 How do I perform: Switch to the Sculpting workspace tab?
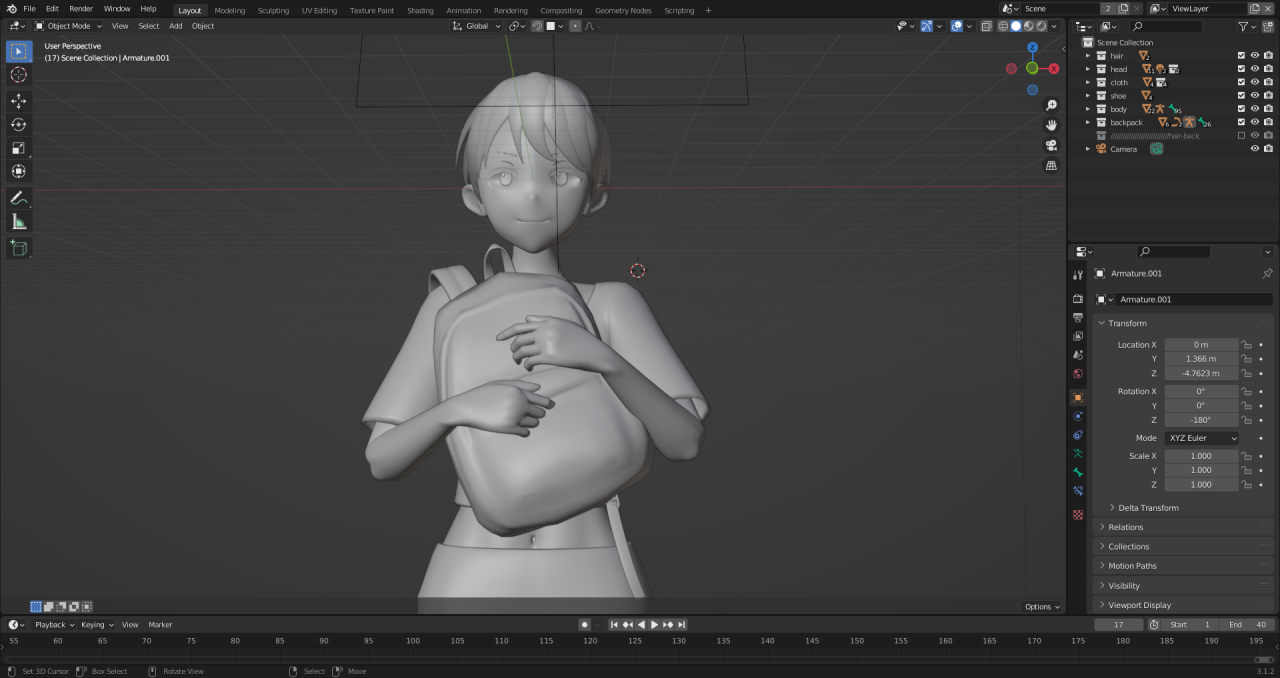pyautogui.click(x=273, y=10)
